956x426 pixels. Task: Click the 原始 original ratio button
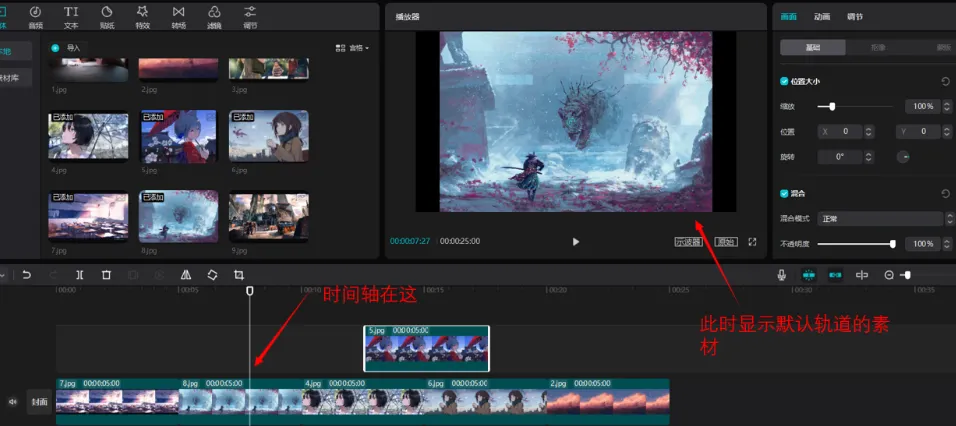[x=726, y=241]
